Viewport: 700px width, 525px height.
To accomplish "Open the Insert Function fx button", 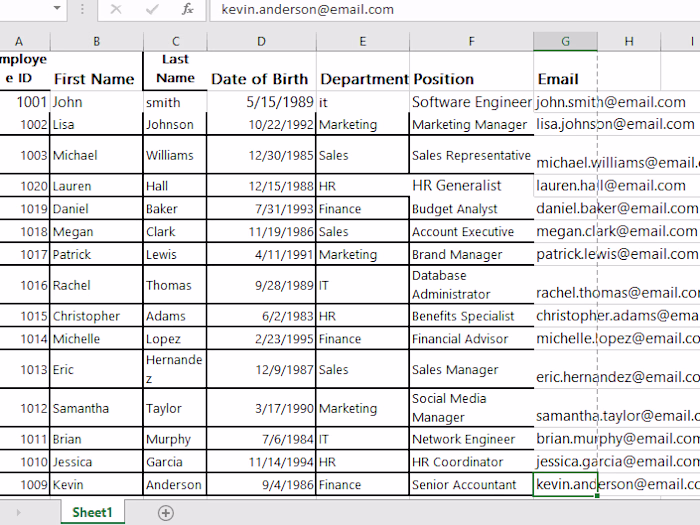I will point(188,9).
